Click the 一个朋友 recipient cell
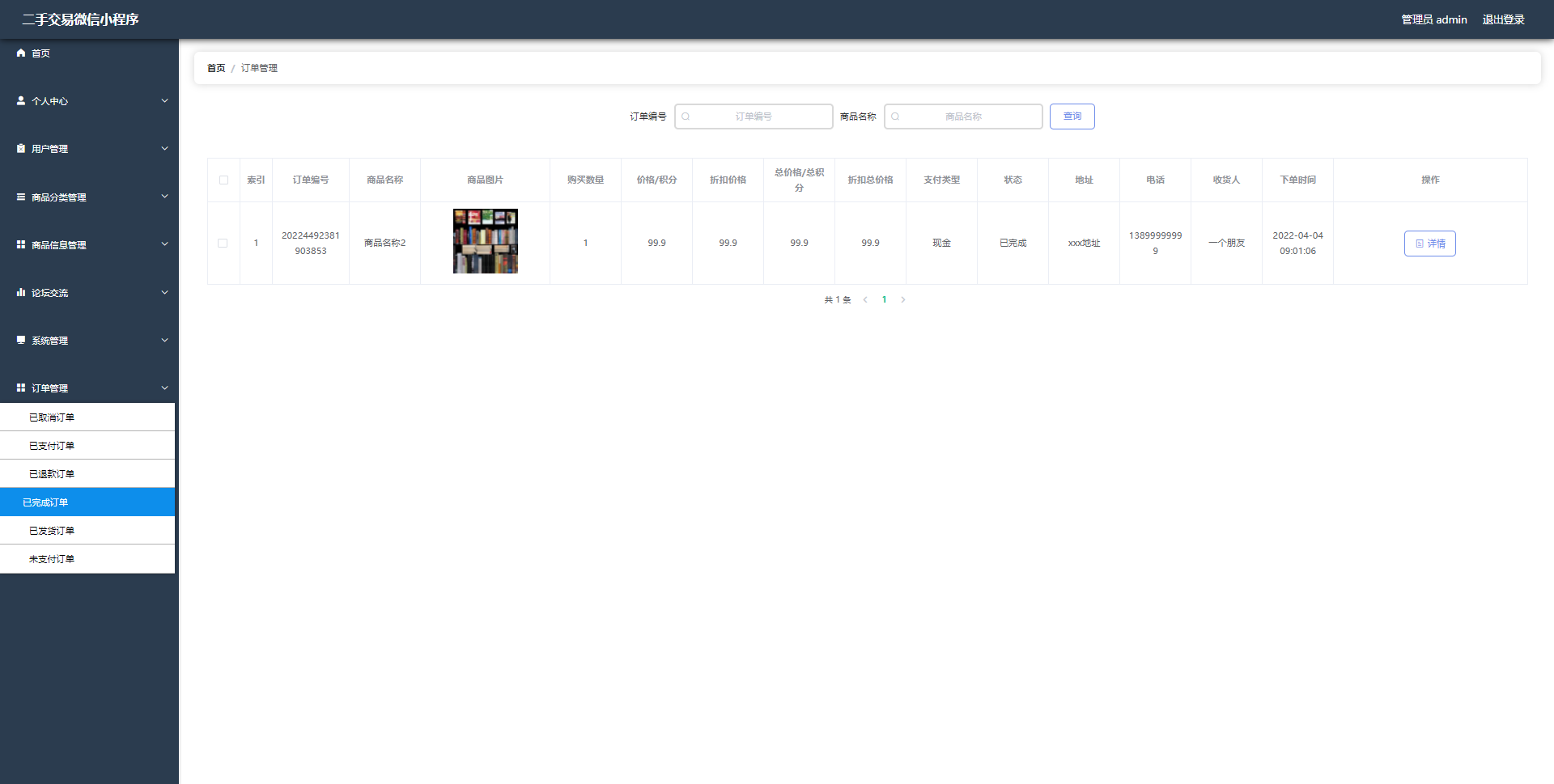The width and height of the screenshot is (1554, 784). (1226, 243)
